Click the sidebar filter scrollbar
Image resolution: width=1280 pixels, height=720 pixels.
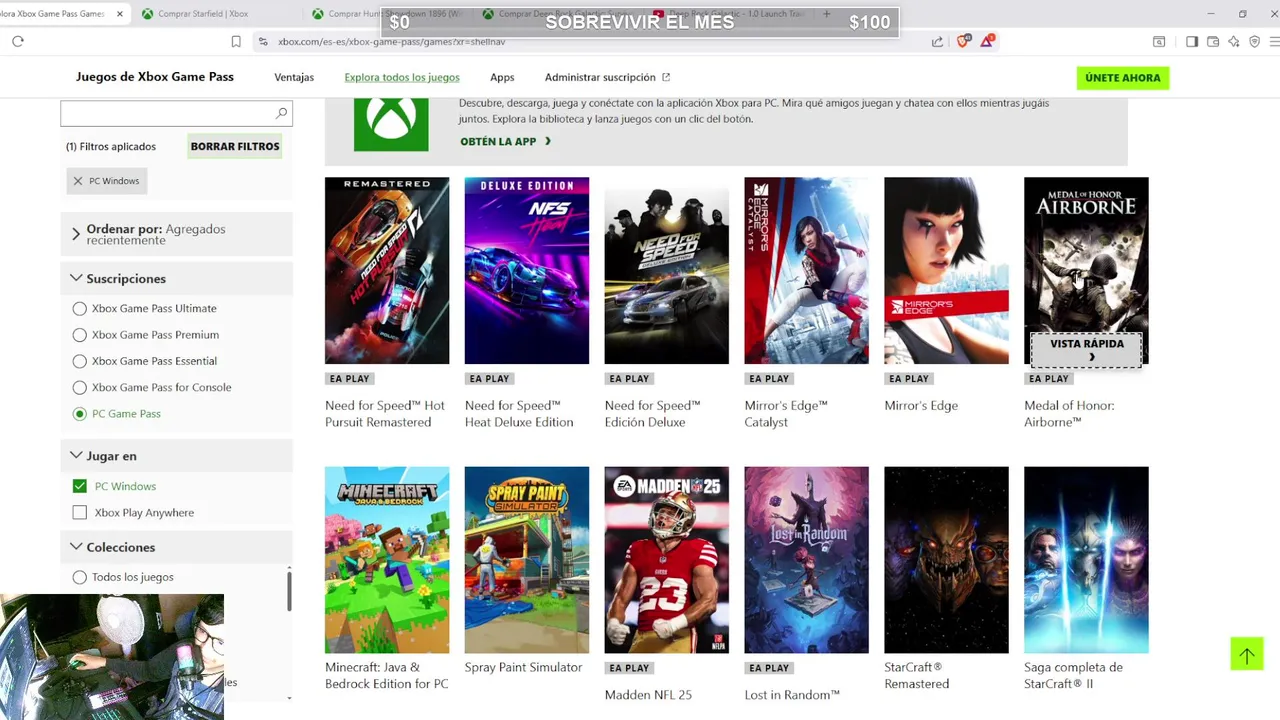[x=289, y=590]
